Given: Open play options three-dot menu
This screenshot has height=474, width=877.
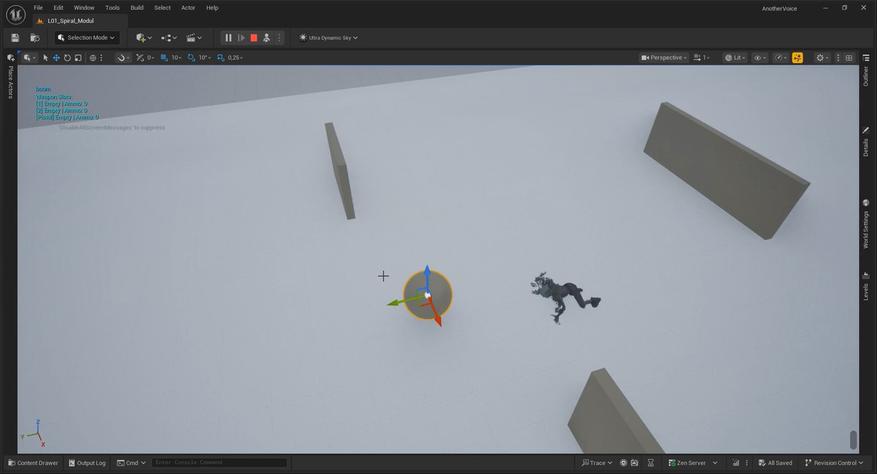Looking at the screenshot, I should coord(279,37).
